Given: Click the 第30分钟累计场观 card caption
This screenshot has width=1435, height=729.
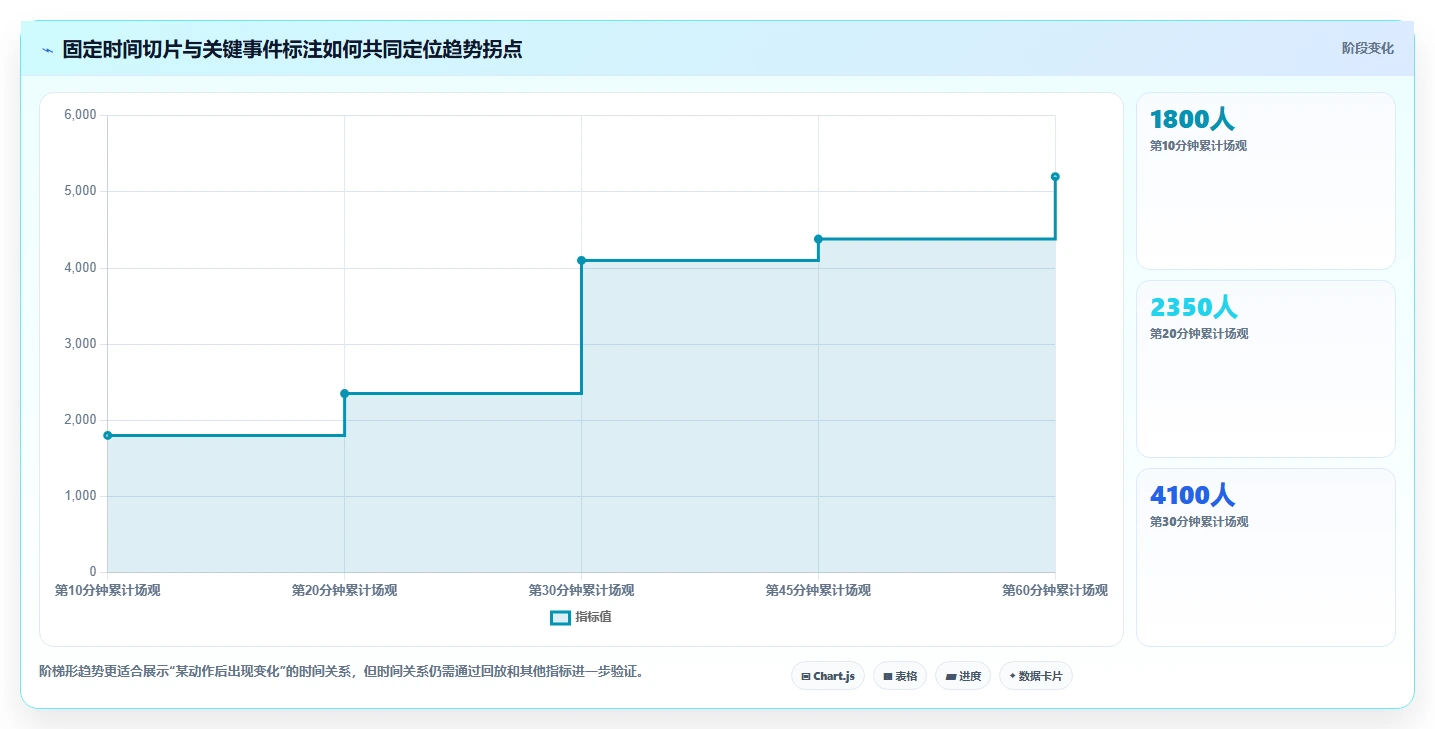Looking at the screenshot, I should 1199,522.
